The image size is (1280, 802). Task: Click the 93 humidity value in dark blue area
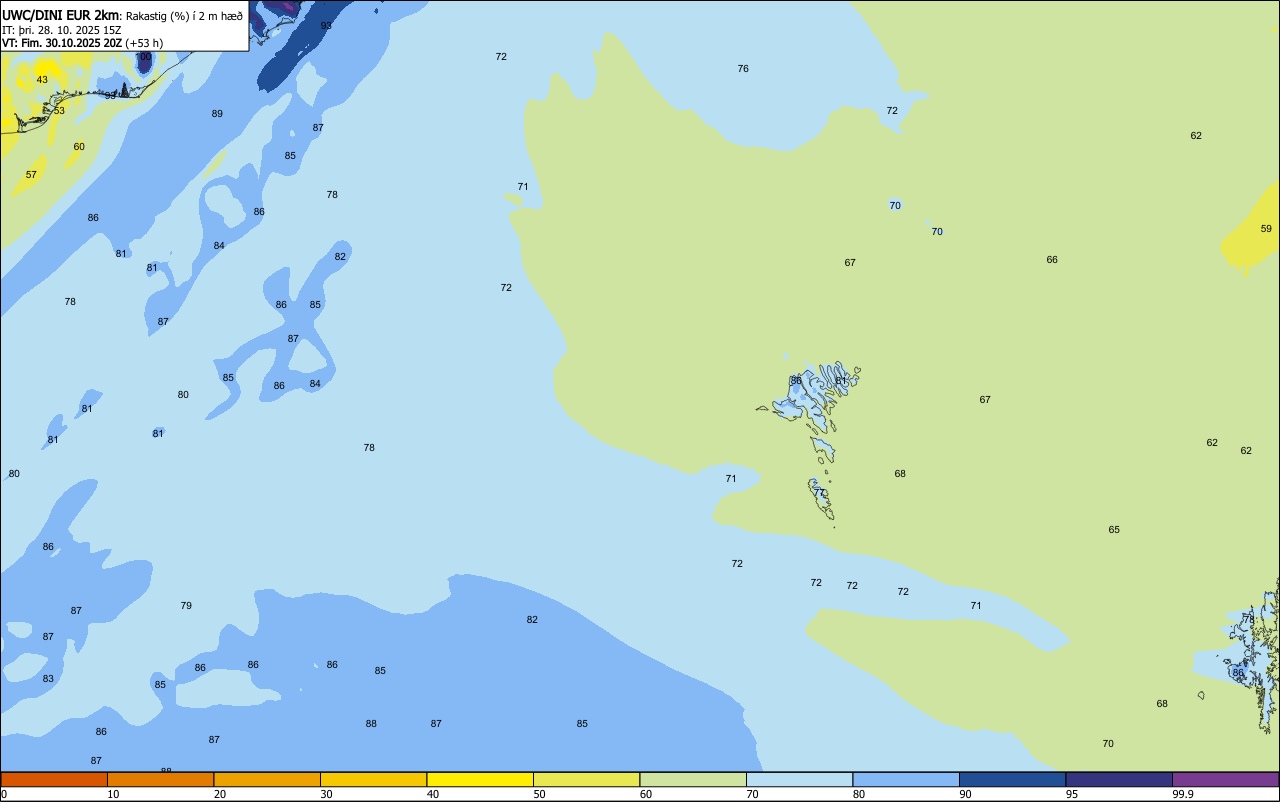pos(326,25)
